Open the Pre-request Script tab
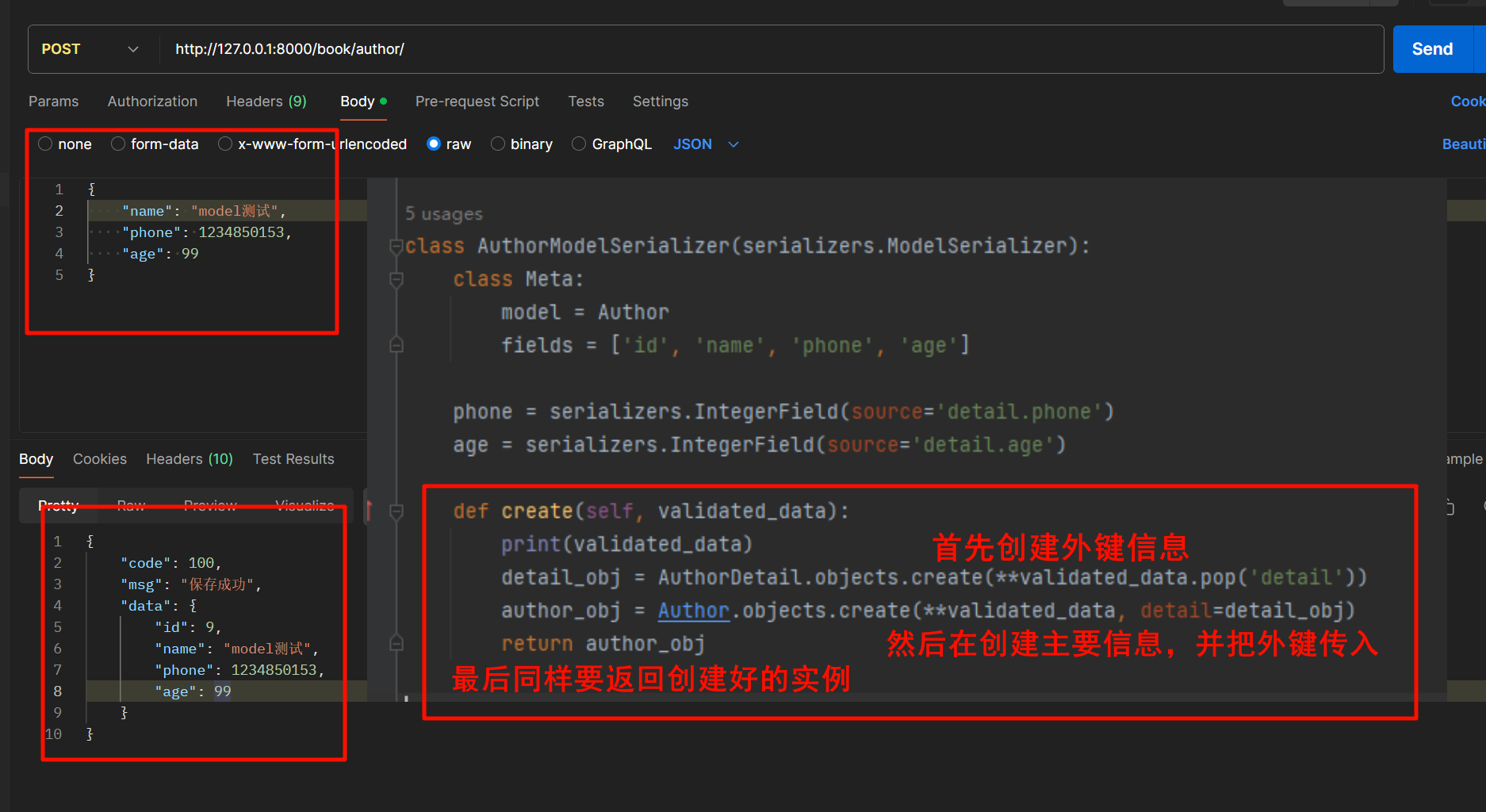The height and width of the screenshot is (812, 1486). (x=477, y=101)
